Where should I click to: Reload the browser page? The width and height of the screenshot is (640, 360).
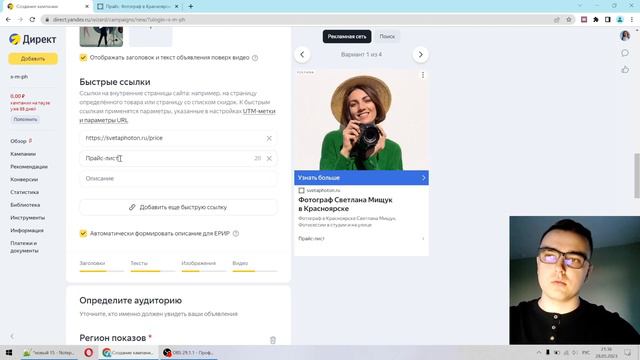coord(32,19)
